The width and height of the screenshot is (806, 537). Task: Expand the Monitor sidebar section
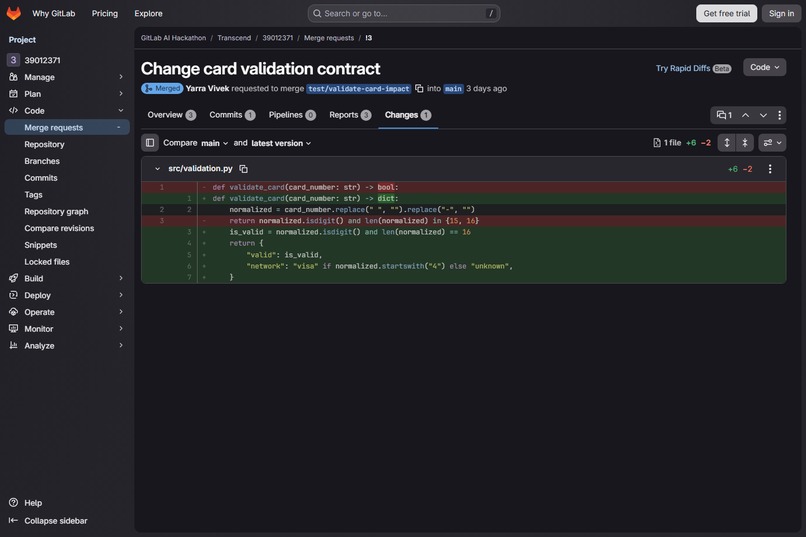(x=65, y=329)
